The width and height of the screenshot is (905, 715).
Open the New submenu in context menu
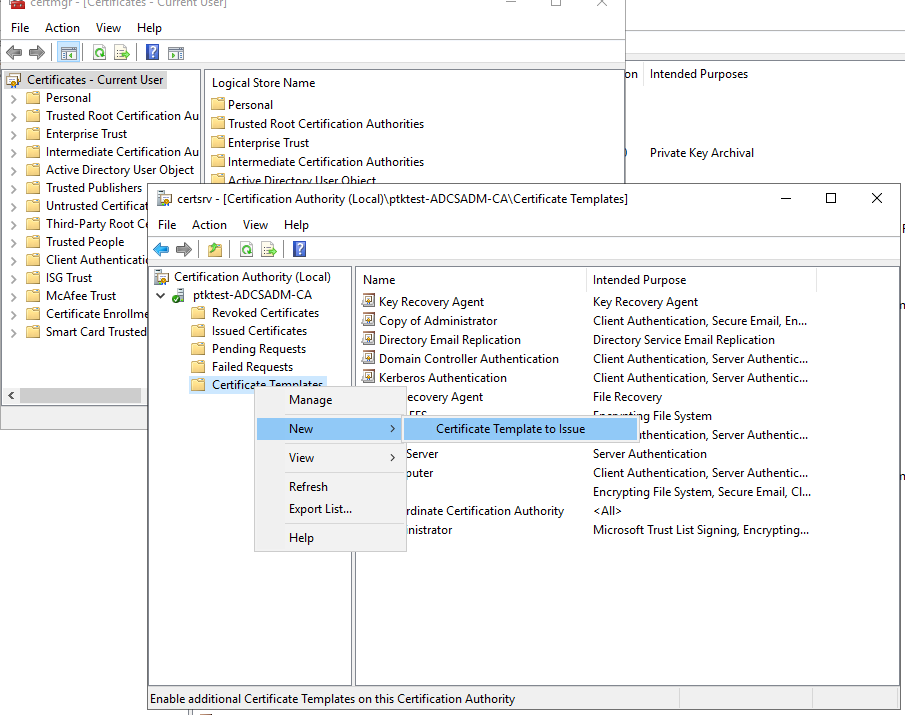click(330, 429)
